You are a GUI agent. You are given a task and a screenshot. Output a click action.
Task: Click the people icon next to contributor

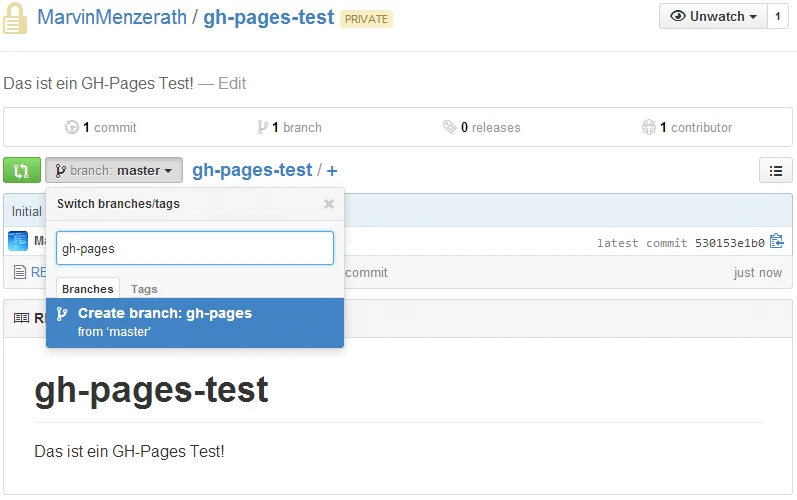pyautogui.click(x=649, y=127)
